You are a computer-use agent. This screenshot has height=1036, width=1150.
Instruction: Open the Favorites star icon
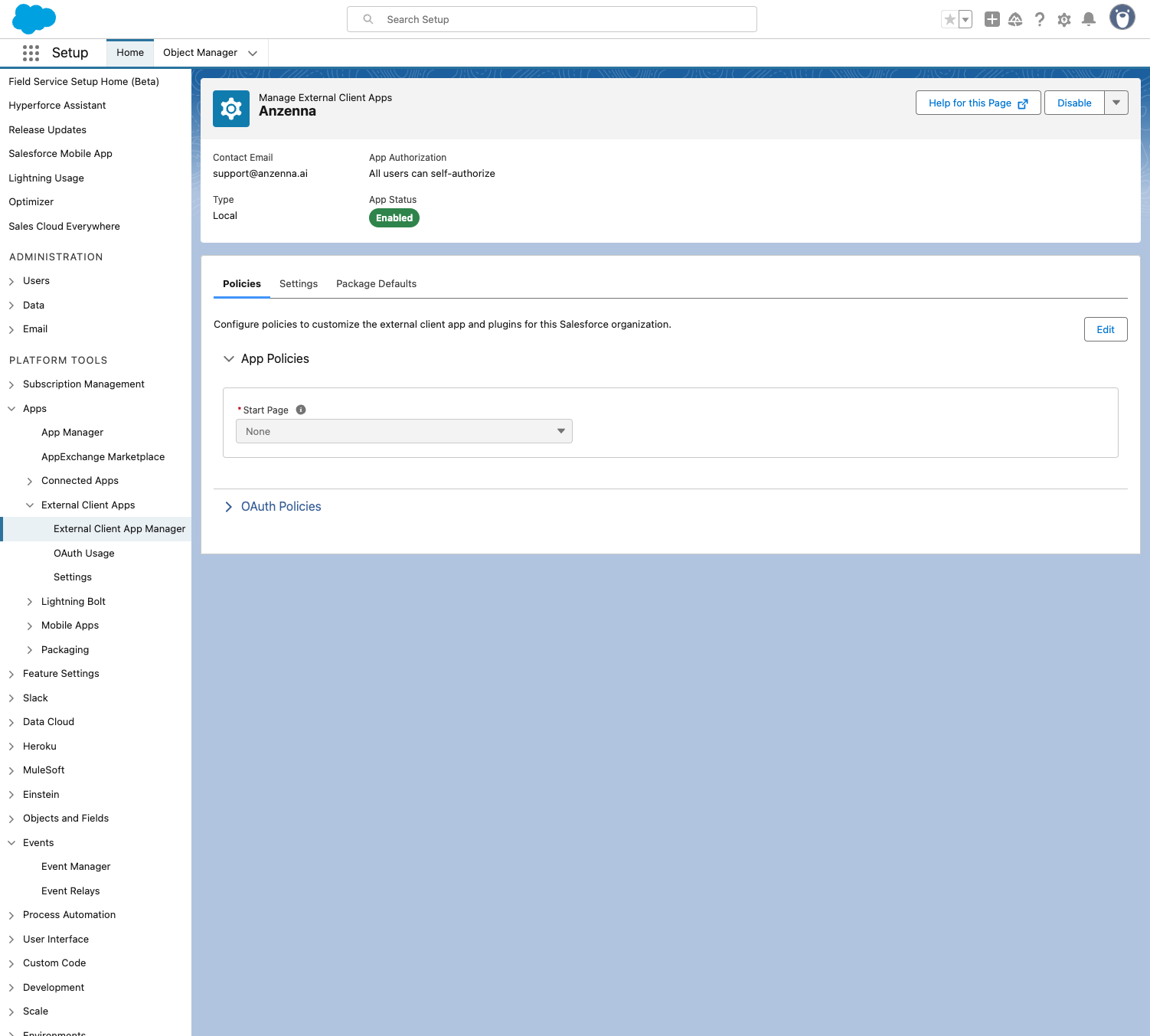[x=949, y=20]
